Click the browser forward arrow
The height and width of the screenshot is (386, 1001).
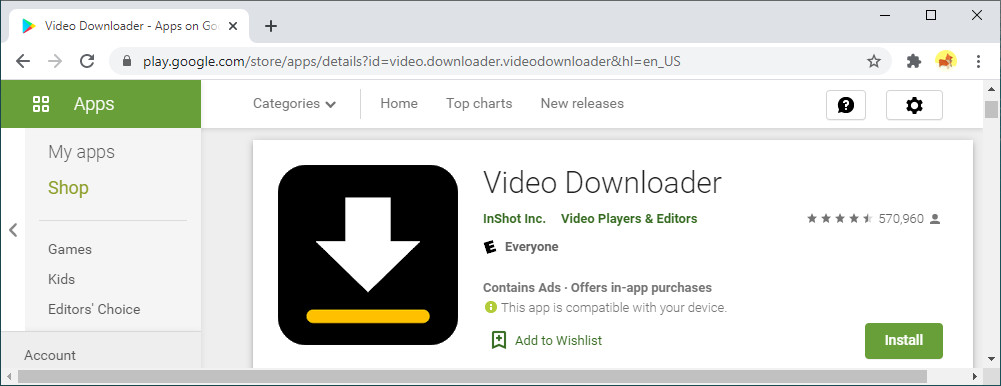click(x=55, y=61)
